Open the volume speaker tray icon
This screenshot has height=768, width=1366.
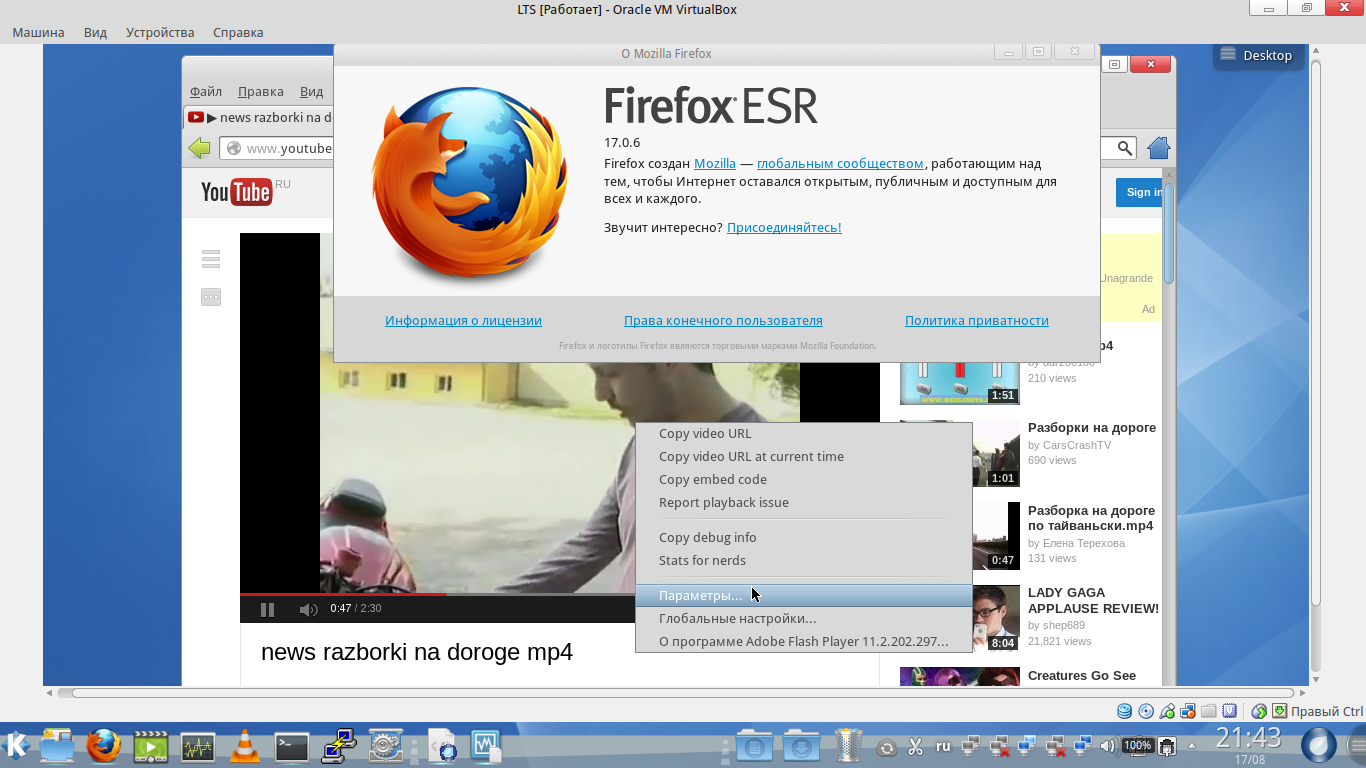pos(1107,746)
